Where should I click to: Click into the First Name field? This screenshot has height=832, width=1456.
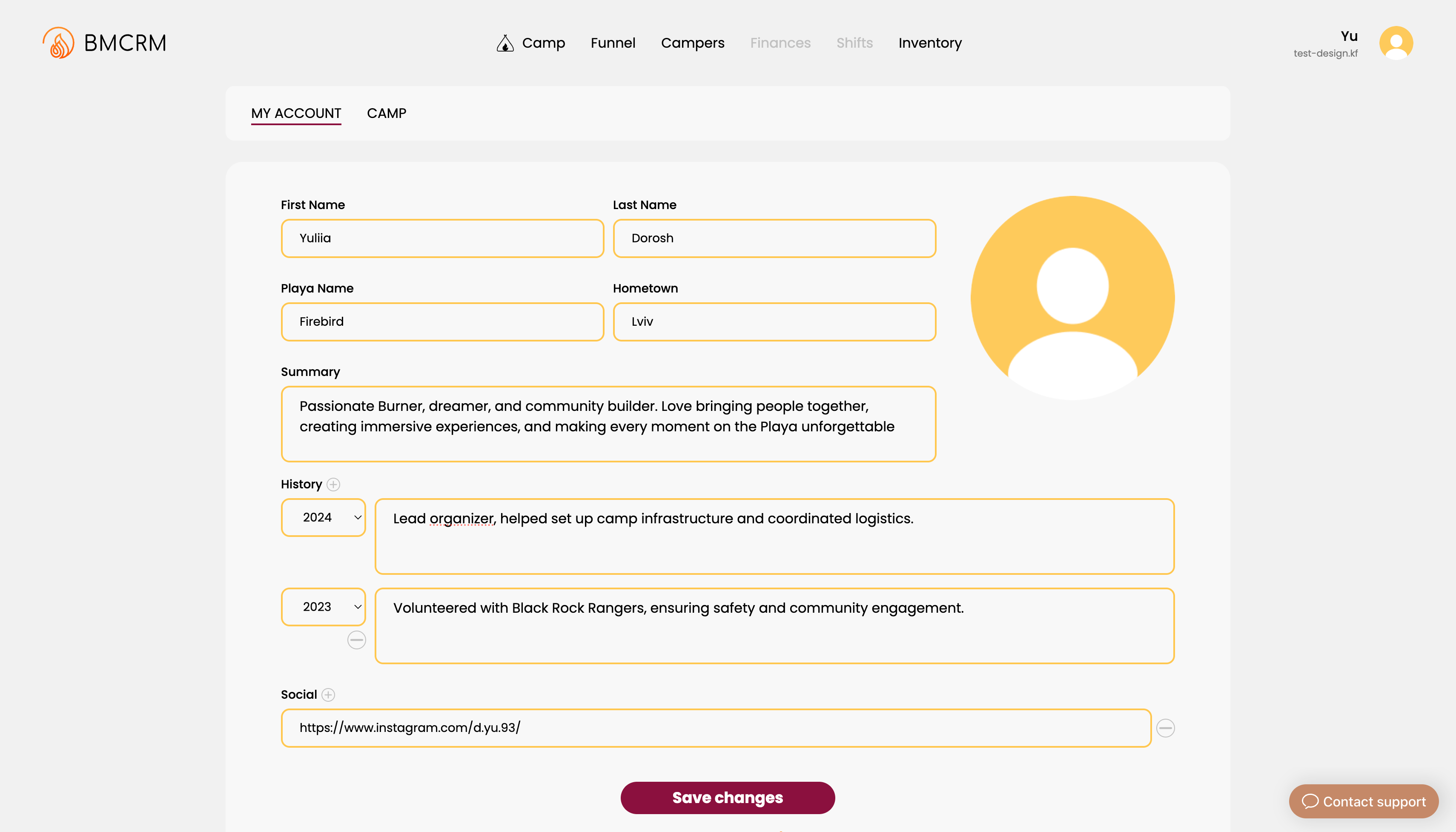click(x=442, y=238)
